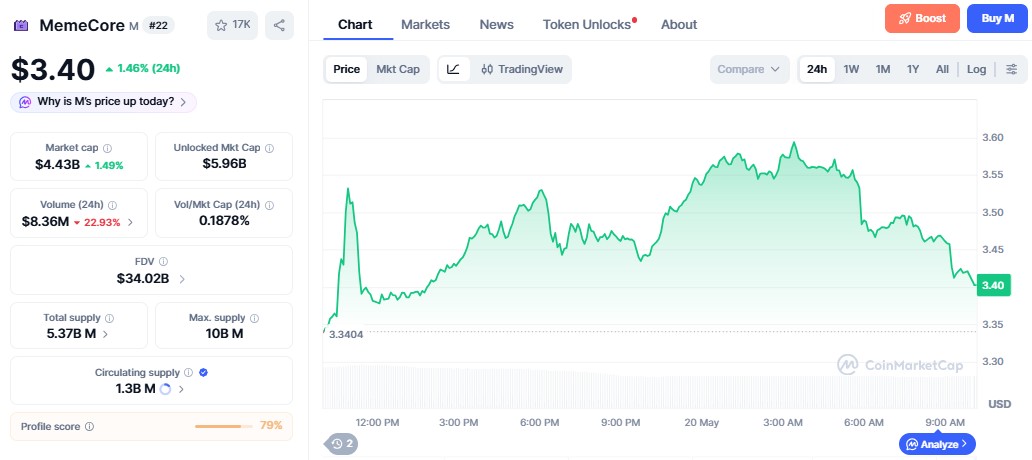This screenshot has width=1032, height=460.
Task: Click the Analyze button below chart
Action: coord(937,444)
